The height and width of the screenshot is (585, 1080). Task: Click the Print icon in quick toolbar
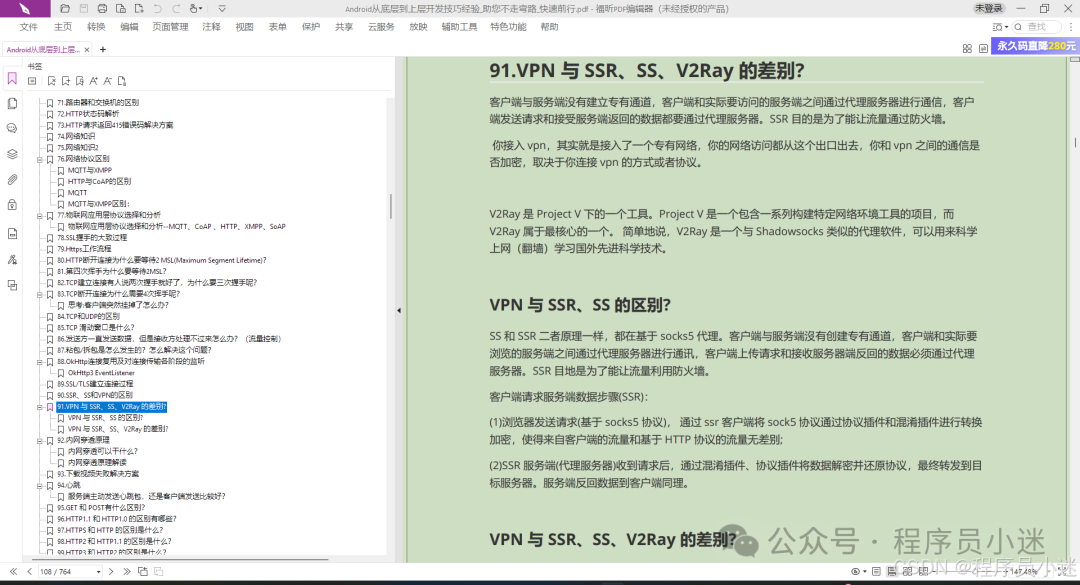[x=102, y=9]
